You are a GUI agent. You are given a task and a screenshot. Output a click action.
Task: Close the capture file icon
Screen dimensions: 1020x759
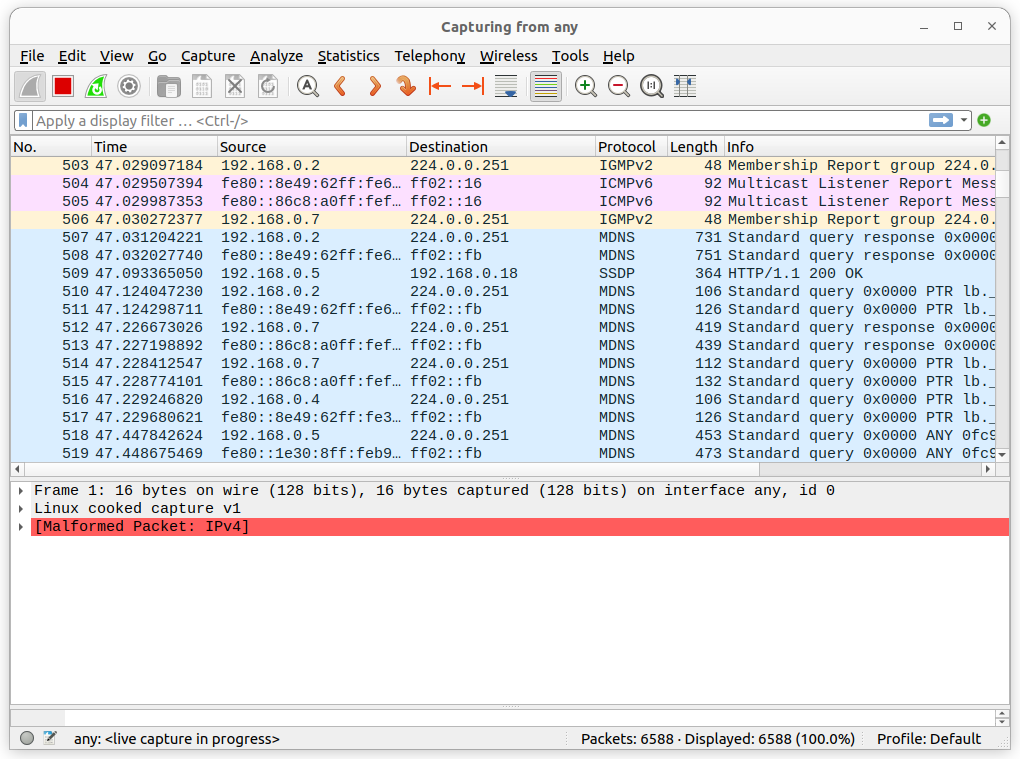(x=235, y=87)
